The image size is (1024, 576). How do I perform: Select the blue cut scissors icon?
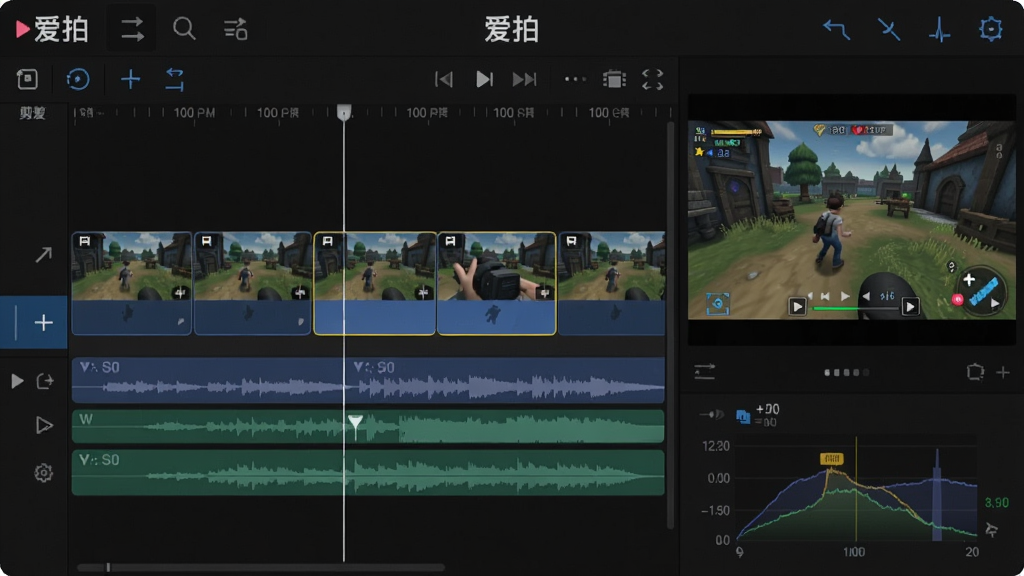(889, 29)
